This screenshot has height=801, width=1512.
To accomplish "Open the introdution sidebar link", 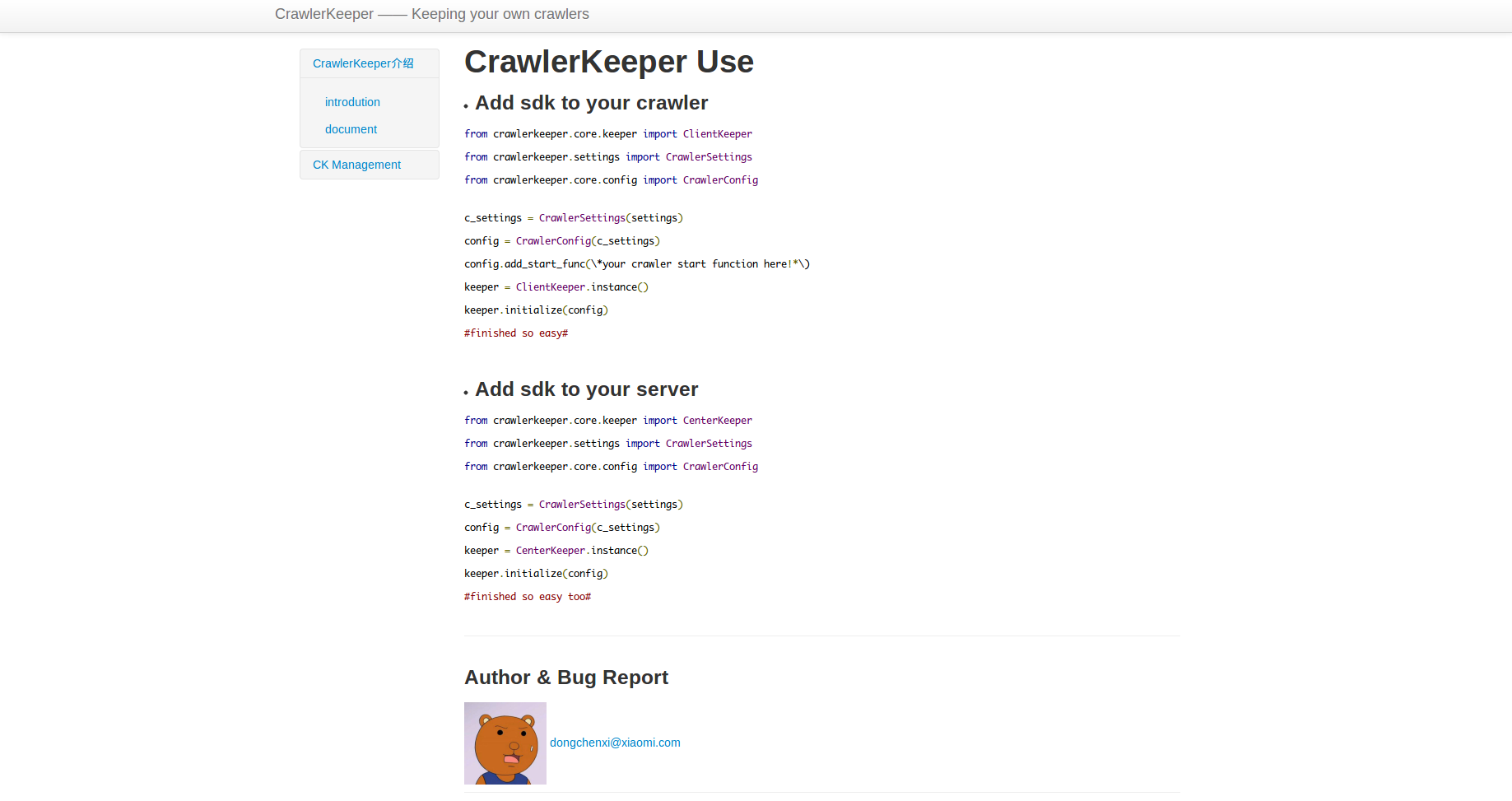I will click(x=352, y=102).
